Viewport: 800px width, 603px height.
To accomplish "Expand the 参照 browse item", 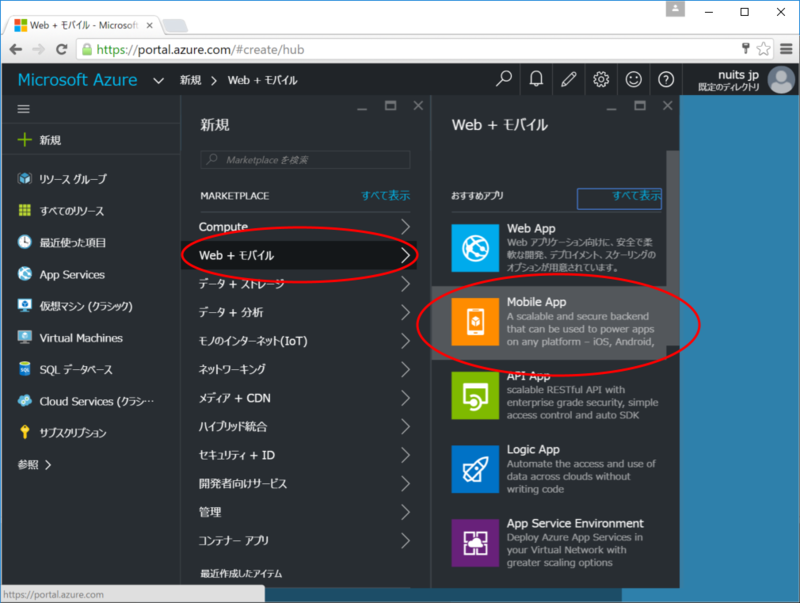I will click(x=34, y=465).
